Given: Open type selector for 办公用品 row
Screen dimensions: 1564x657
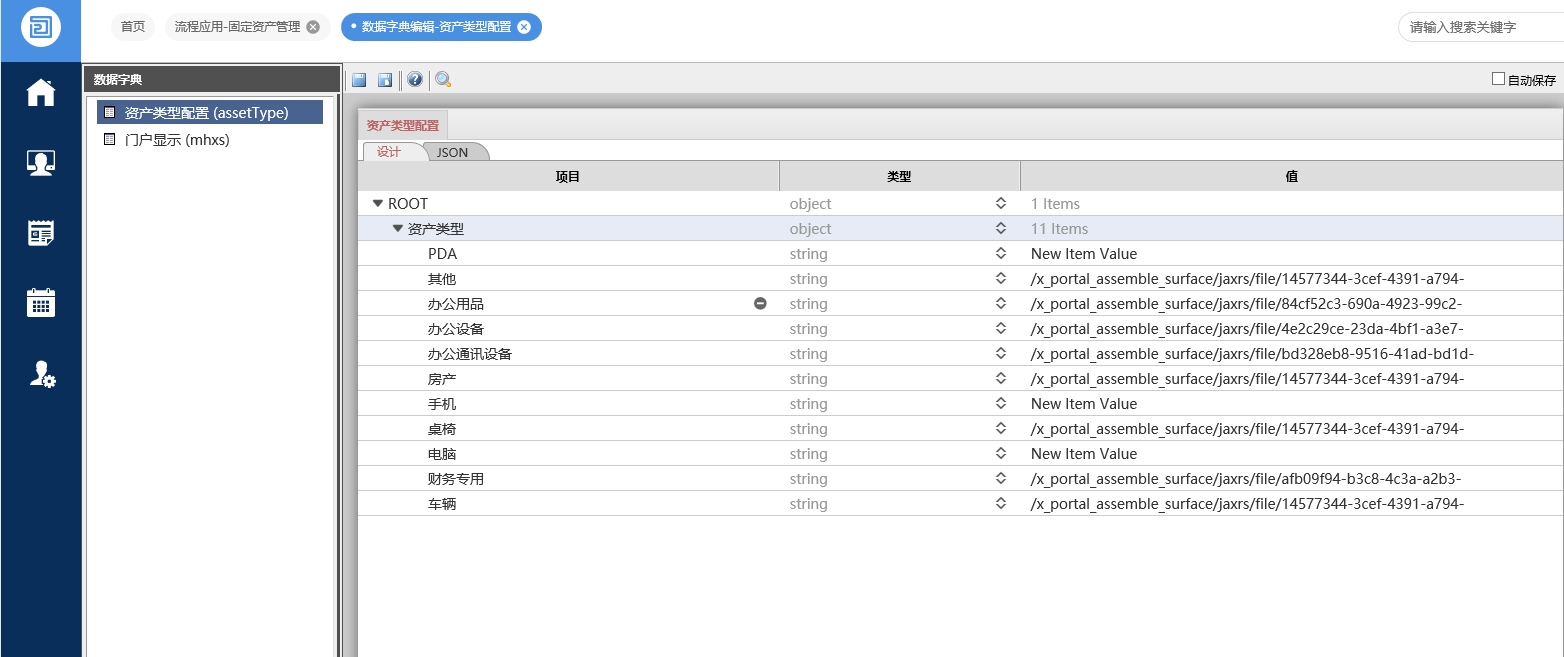Looking at the screenshot, I should click(x=1001, y=303).
